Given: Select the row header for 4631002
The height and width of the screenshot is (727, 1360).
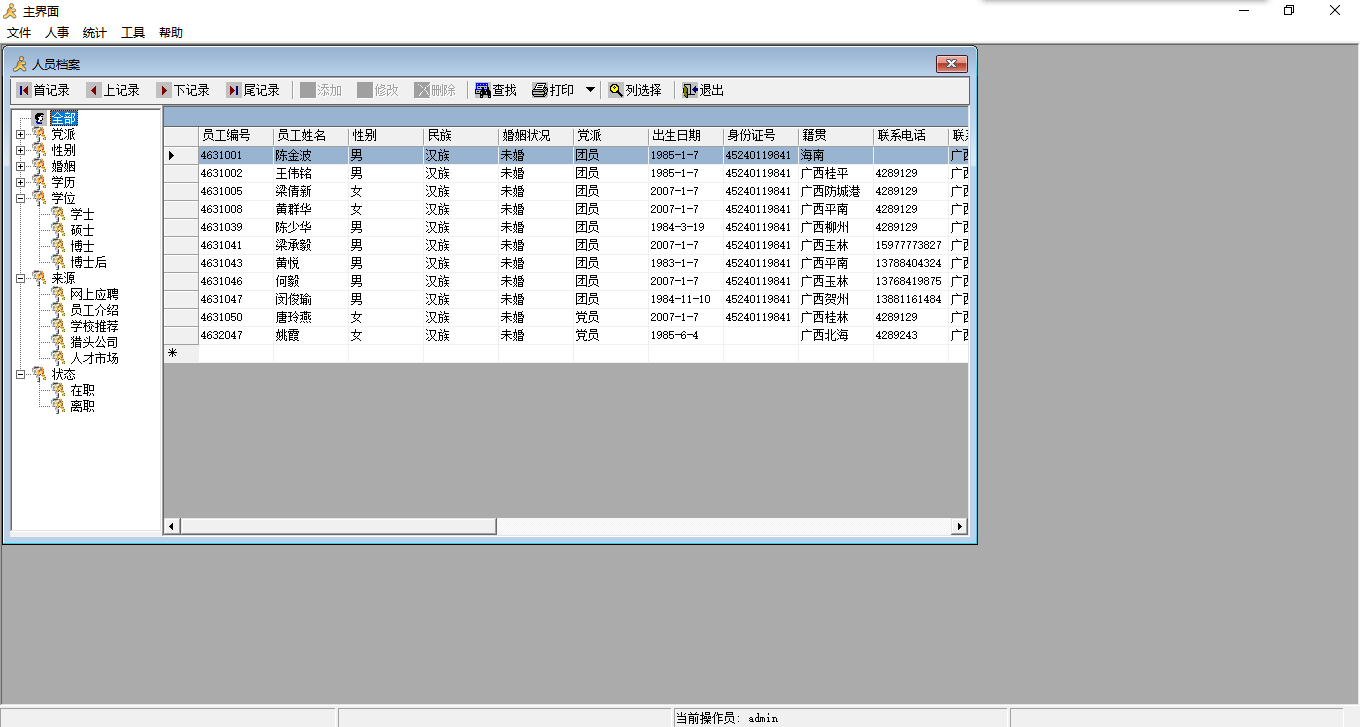Looking at the screenshot, I should [181, 173].
